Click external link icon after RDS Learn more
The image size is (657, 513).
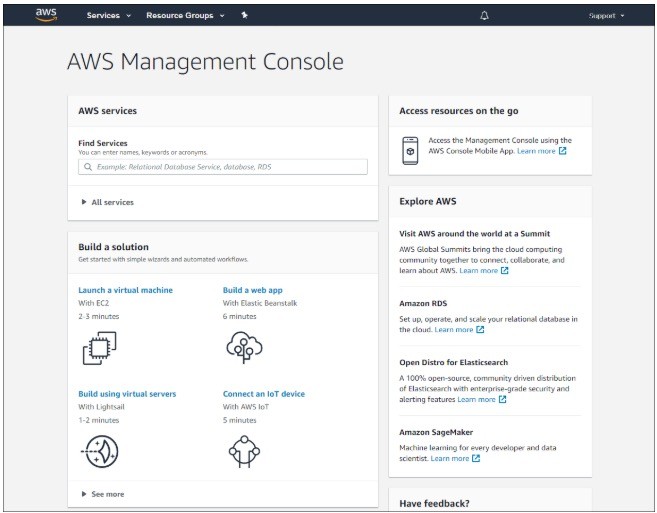(481, 329)
